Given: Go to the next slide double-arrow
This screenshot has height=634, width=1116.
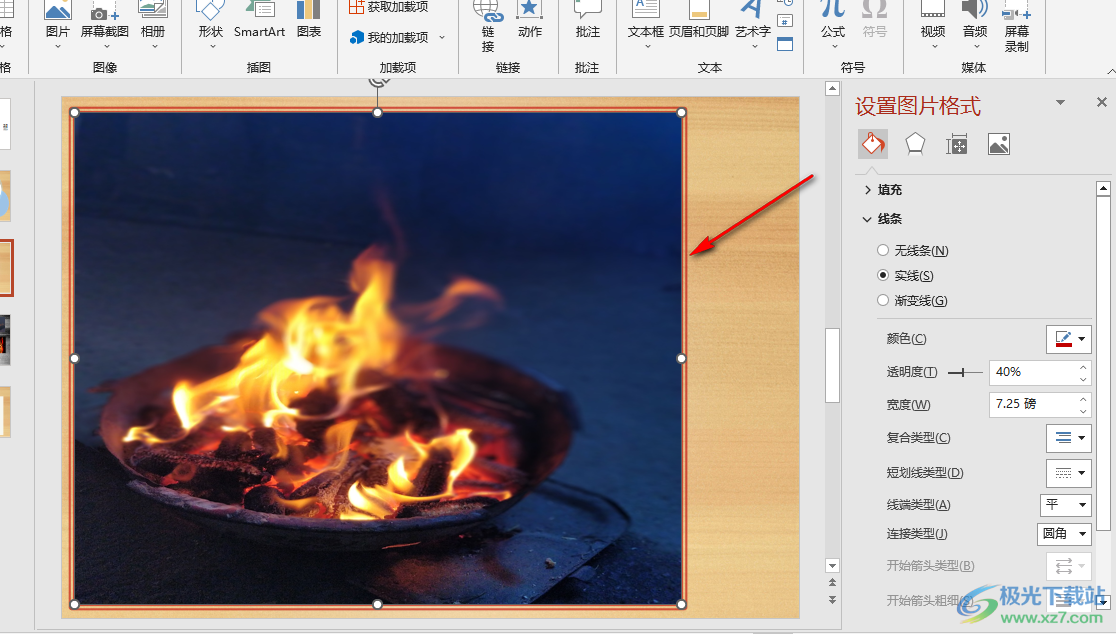Looking at the screenshot, I should point(832,599).
